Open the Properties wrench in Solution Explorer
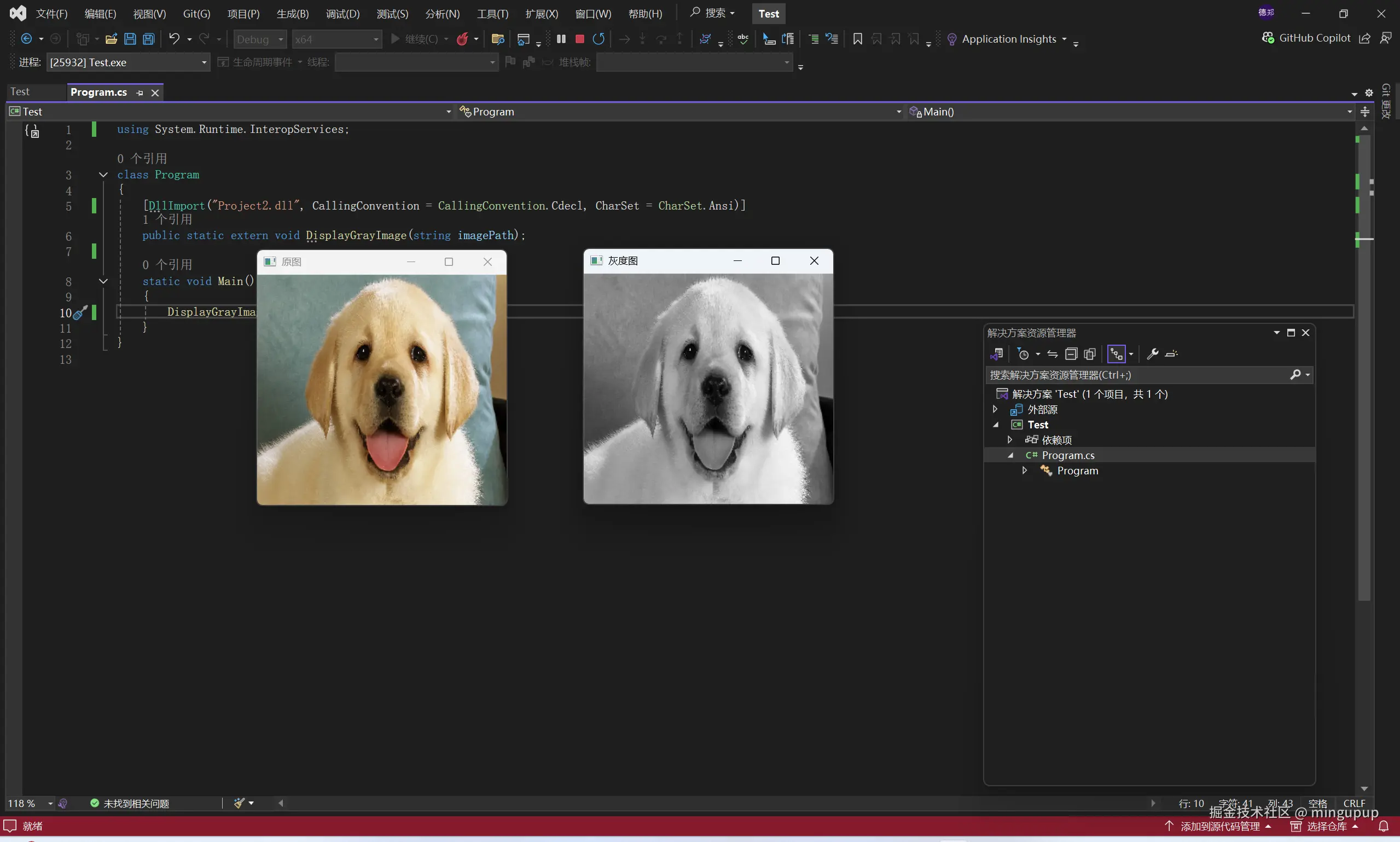This screenshot has height=842, width=1400. coord(1154,354)
